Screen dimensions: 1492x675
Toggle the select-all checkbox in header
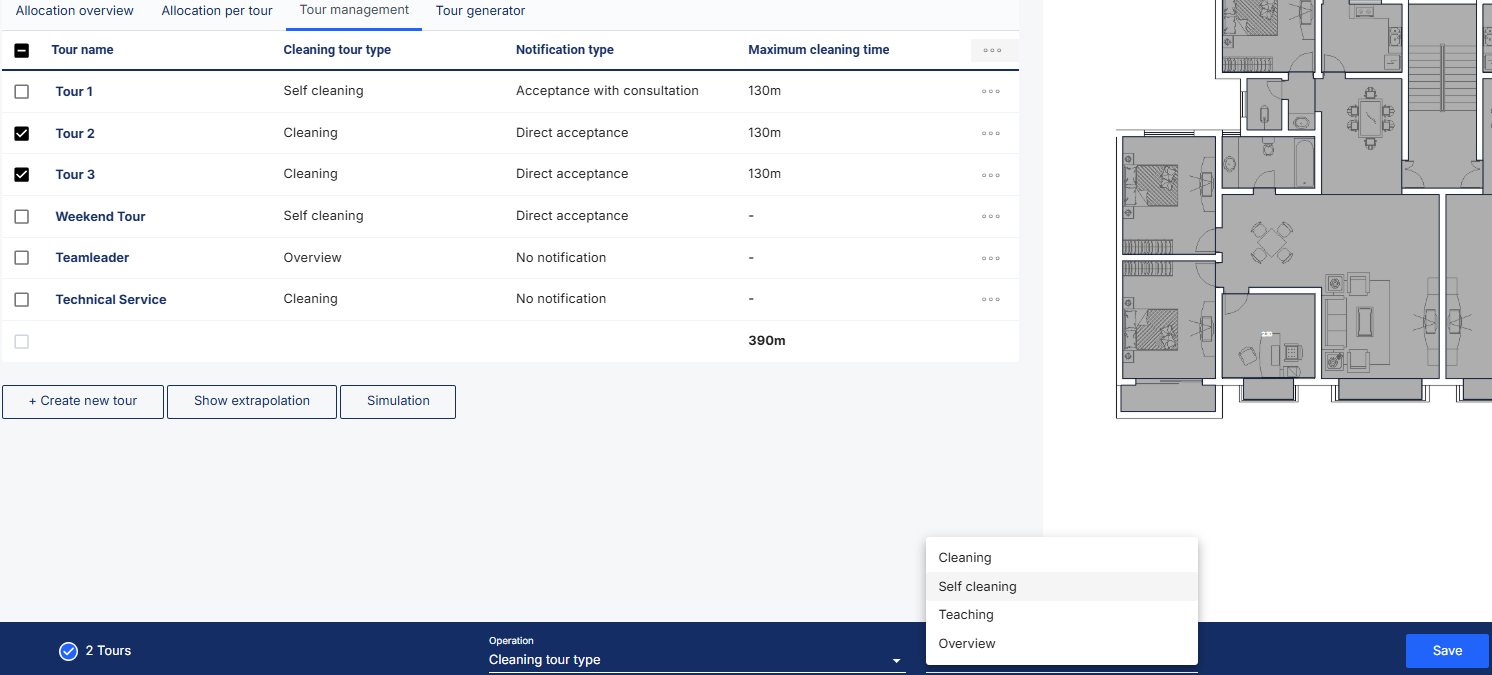point(22,50)
